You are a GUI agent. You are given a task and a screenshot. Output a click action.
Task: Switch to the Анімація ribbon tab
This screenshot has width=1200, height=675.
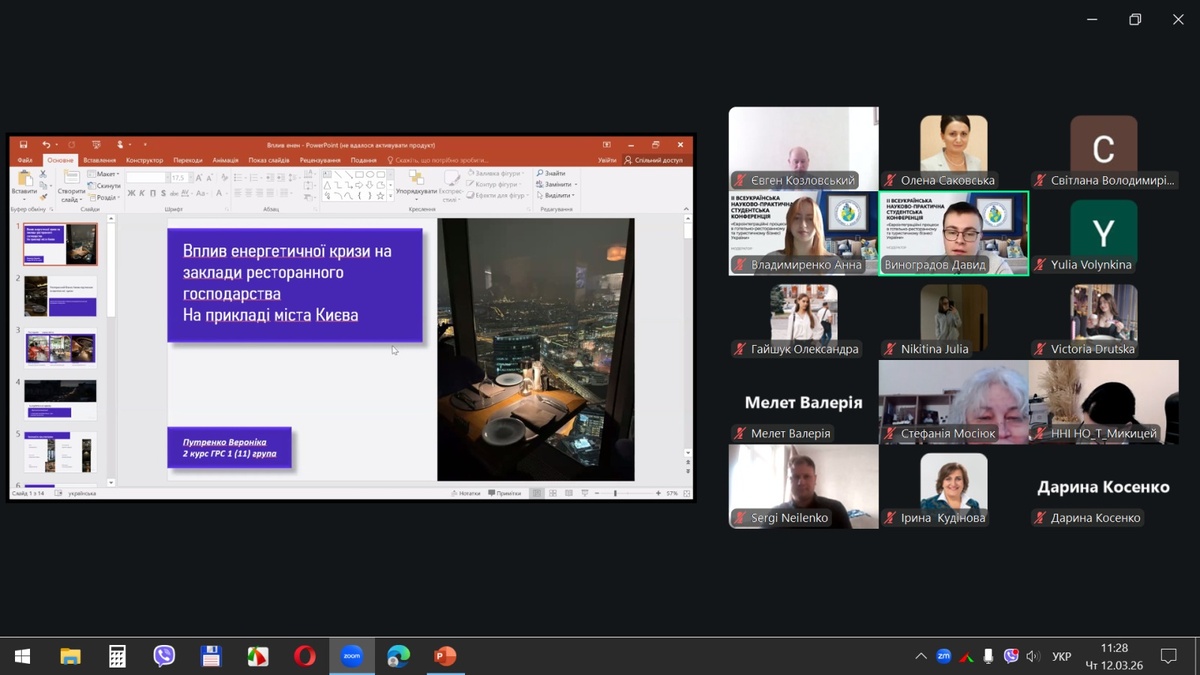point(225,160)
